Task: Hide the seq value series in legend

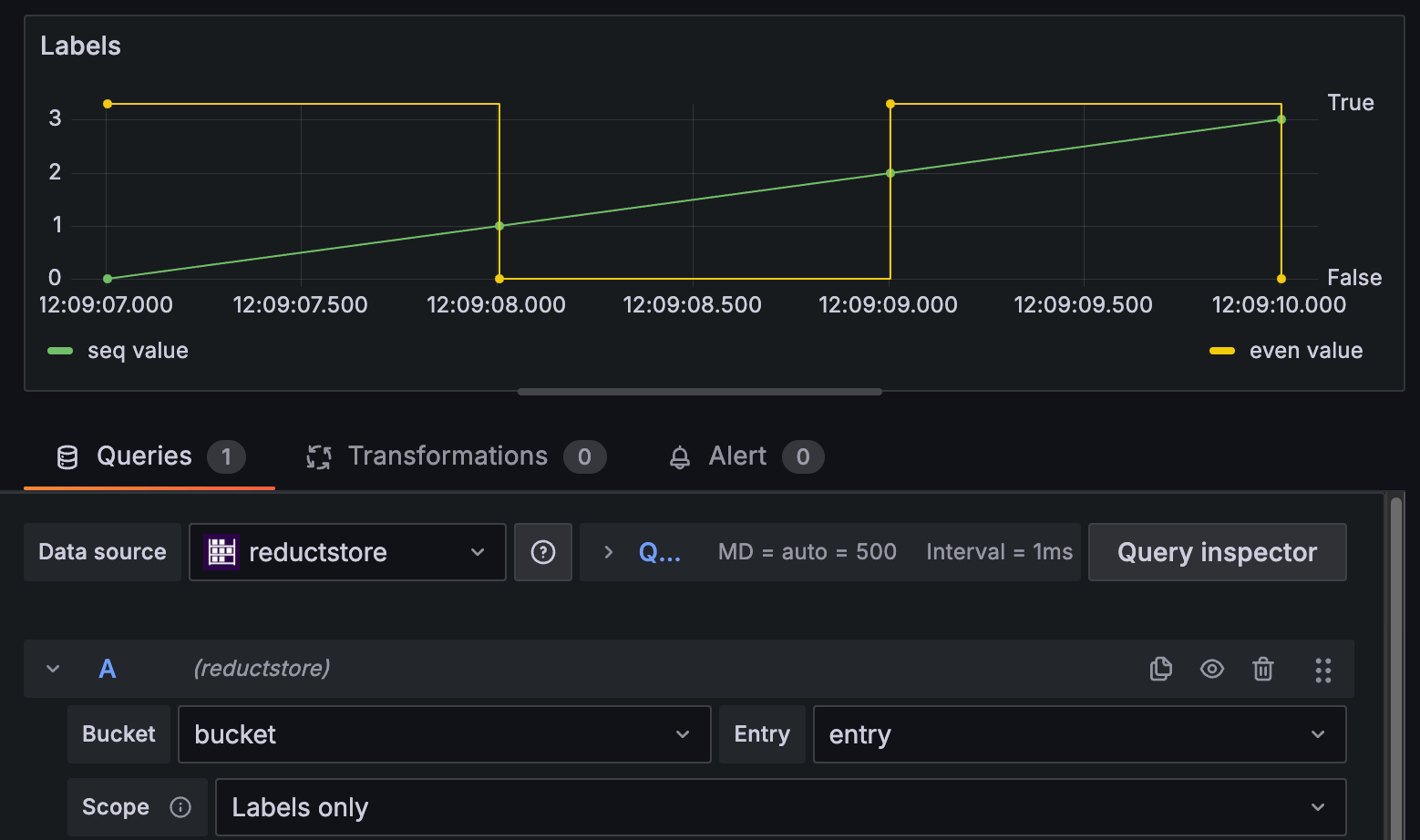Action: (x=137, y=350)
